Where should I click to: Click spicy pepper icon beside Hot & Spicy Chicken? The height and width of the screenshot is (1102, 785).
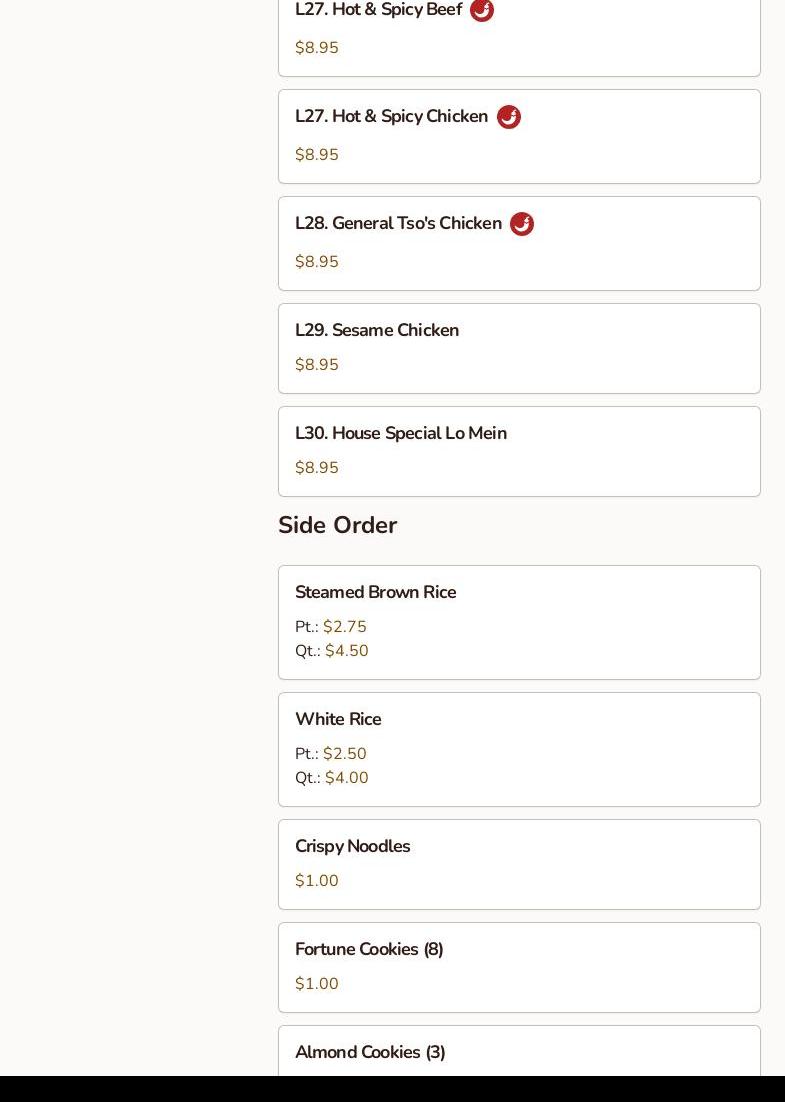coord(509,117)
